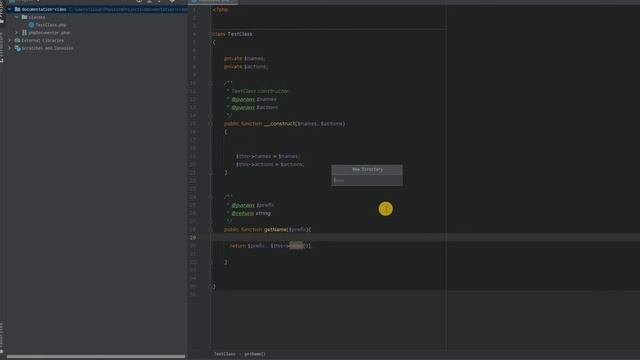This screenshot has height=360, width=640.
Task: Expand Scratches and Consoles node arrow
Action: pyautogui.click(x=9, y=48)
